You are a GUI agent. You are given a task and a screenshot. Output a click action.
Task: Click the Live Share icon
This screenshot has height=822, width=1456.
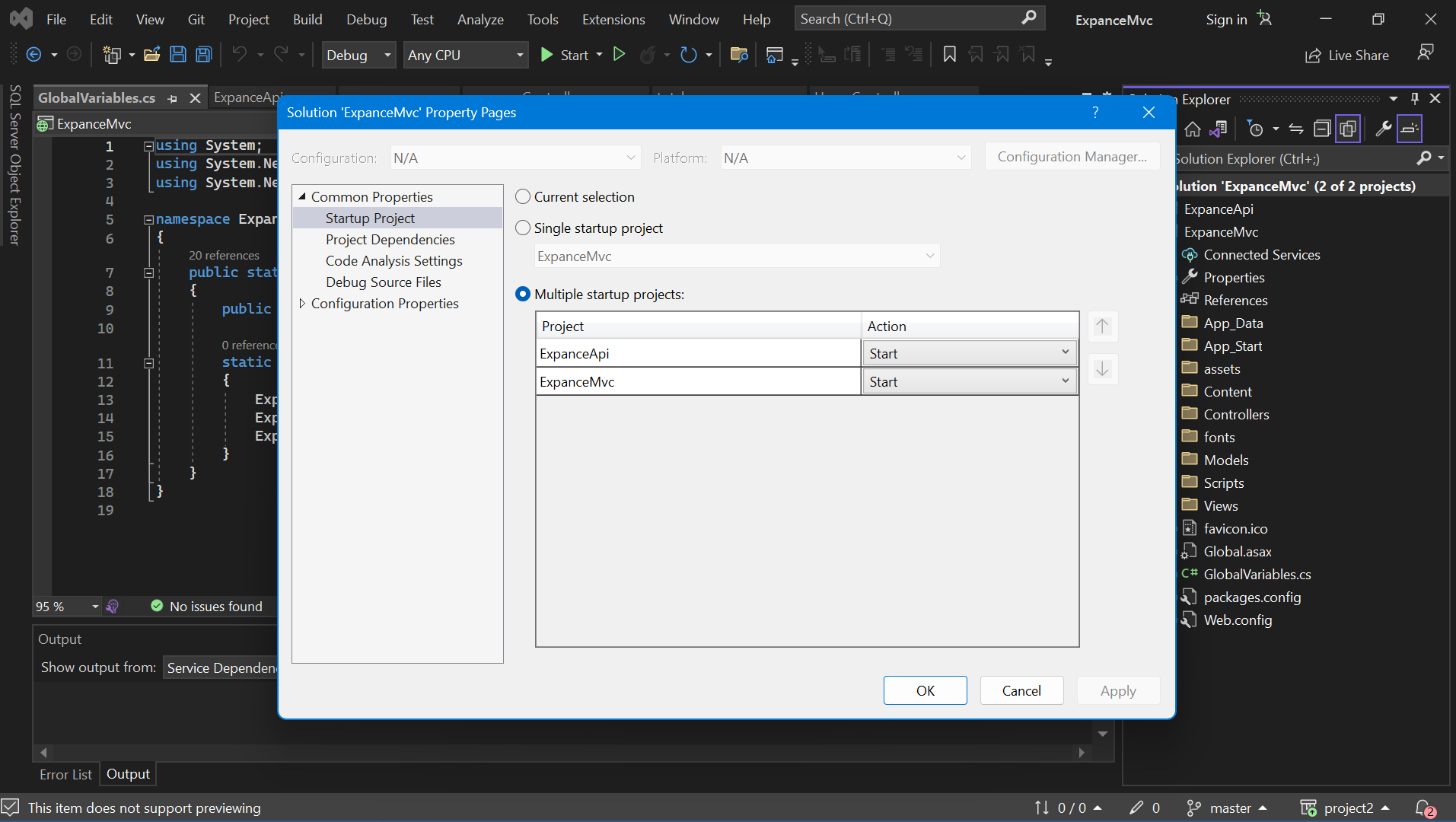[x=1313, y=56]
